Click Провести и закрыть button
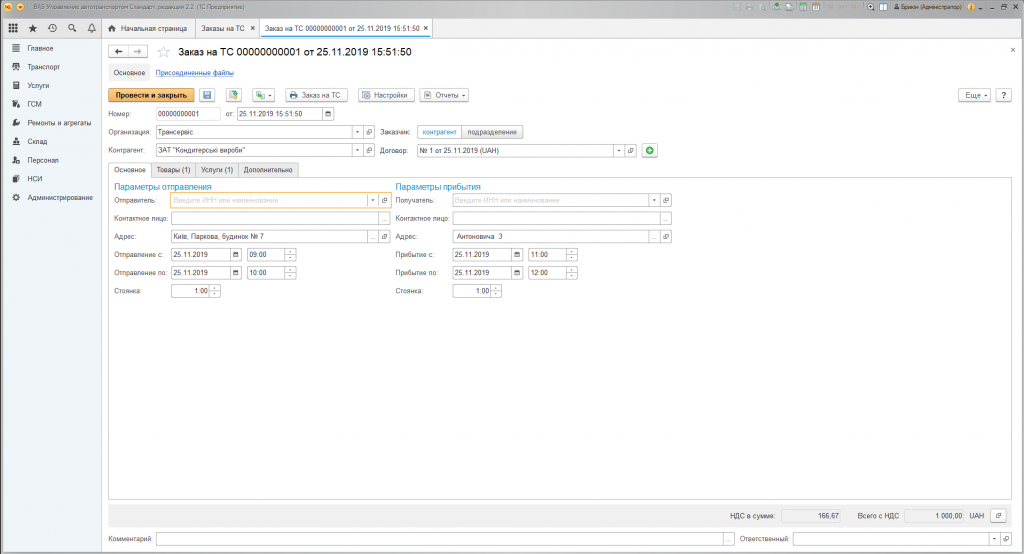 151,95
